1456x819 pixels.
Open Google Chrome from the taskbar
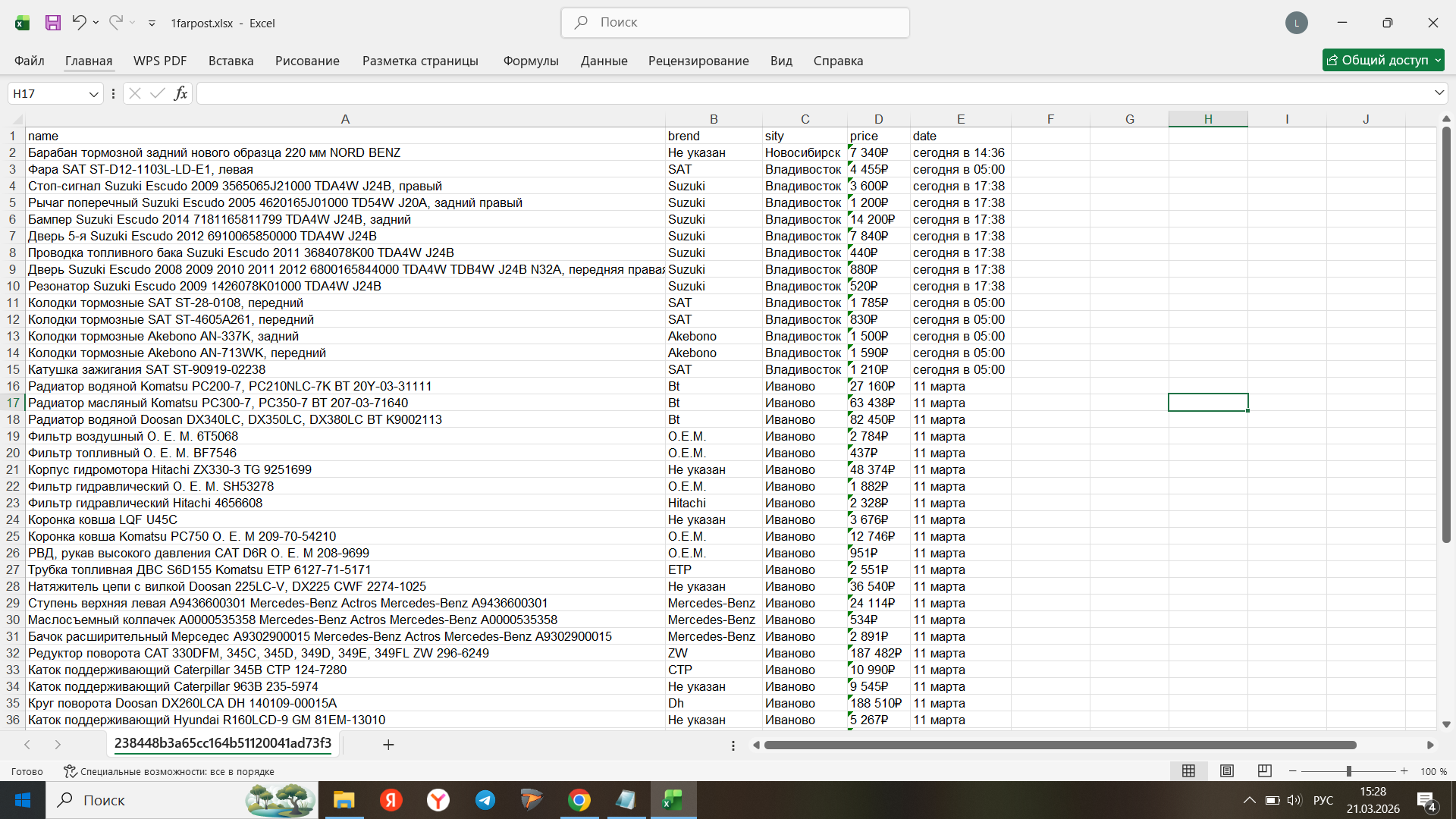point(579,800)
